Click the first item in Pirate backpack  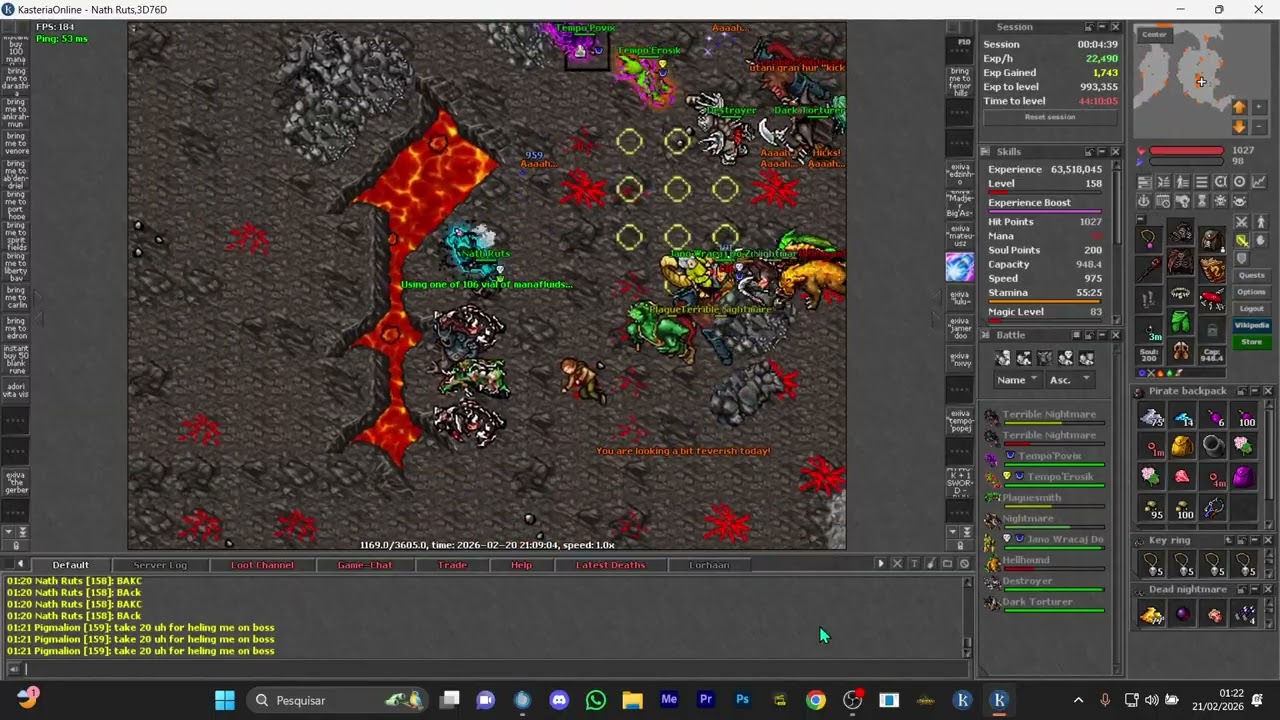[x=1152, y=417]
